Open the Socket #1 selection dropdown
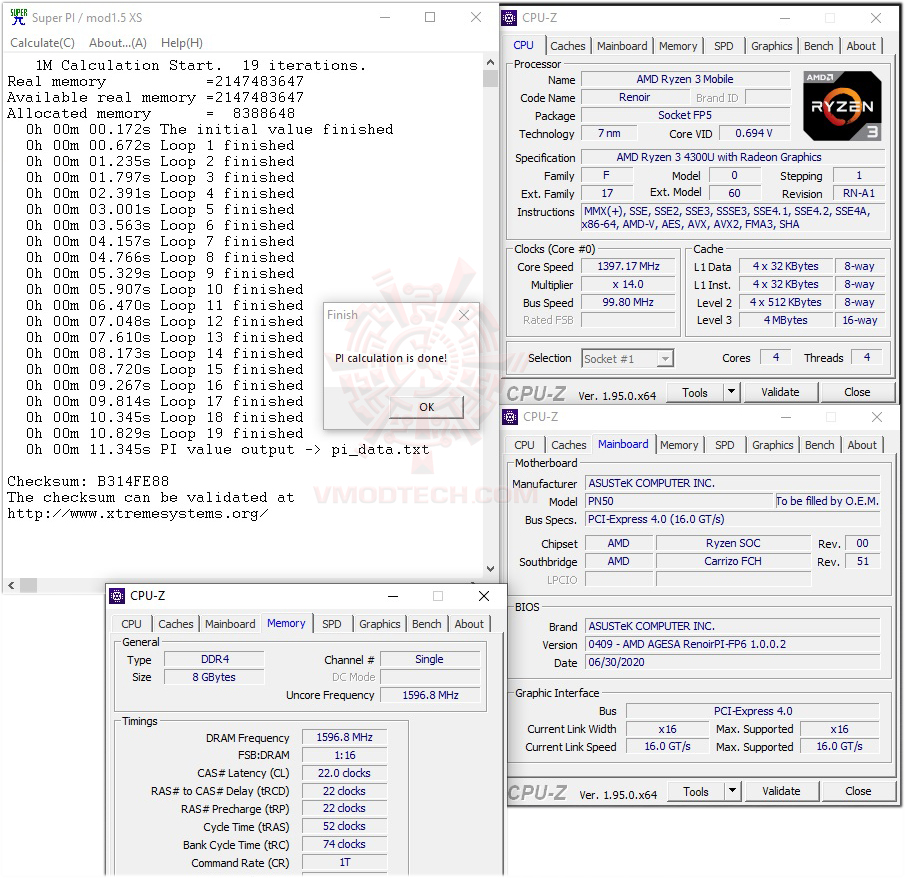905x878 pixels. tap(665, 359)
